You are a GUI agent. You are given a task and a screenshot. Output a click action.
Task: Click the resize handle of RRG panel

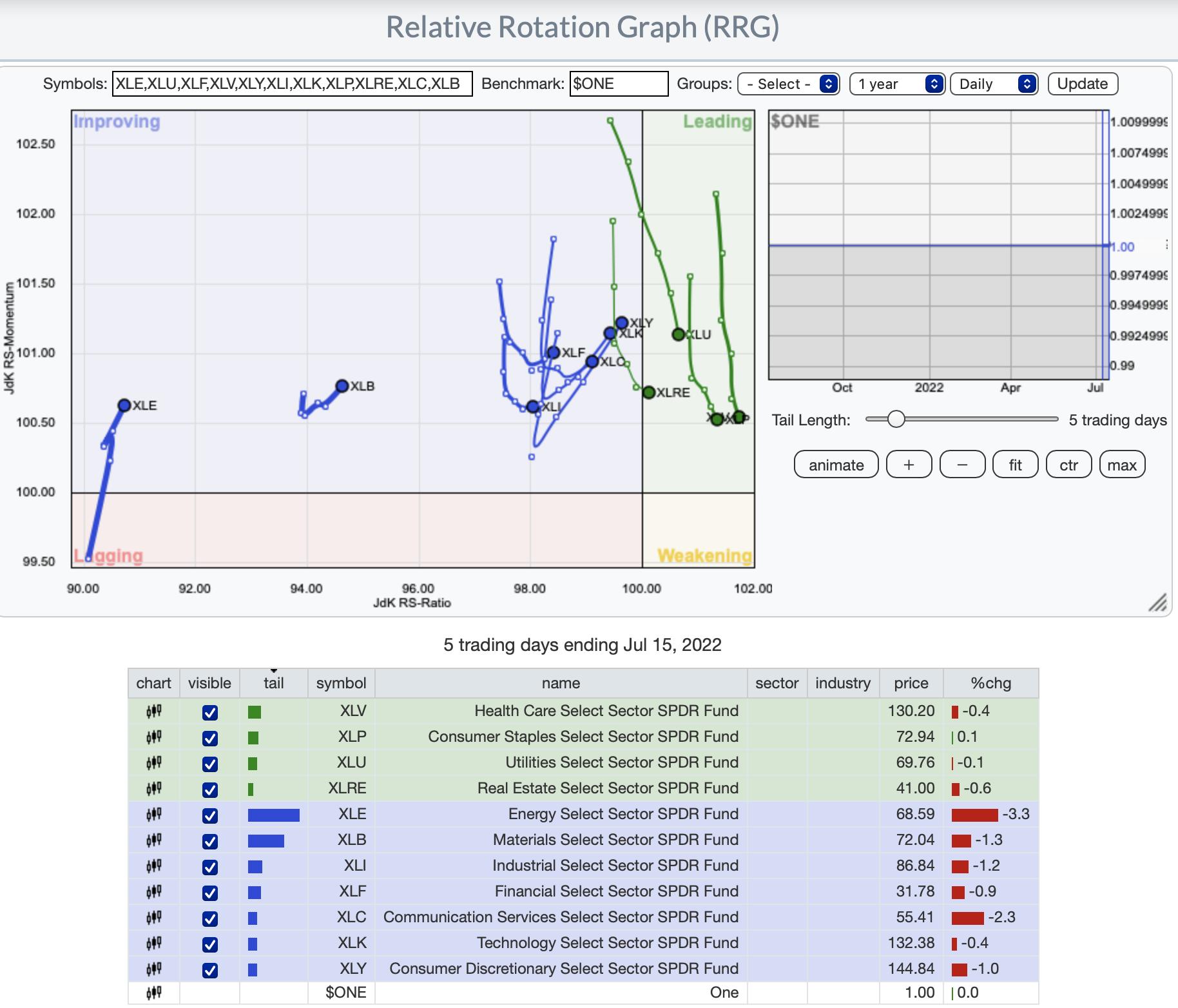pos(1157,603)
